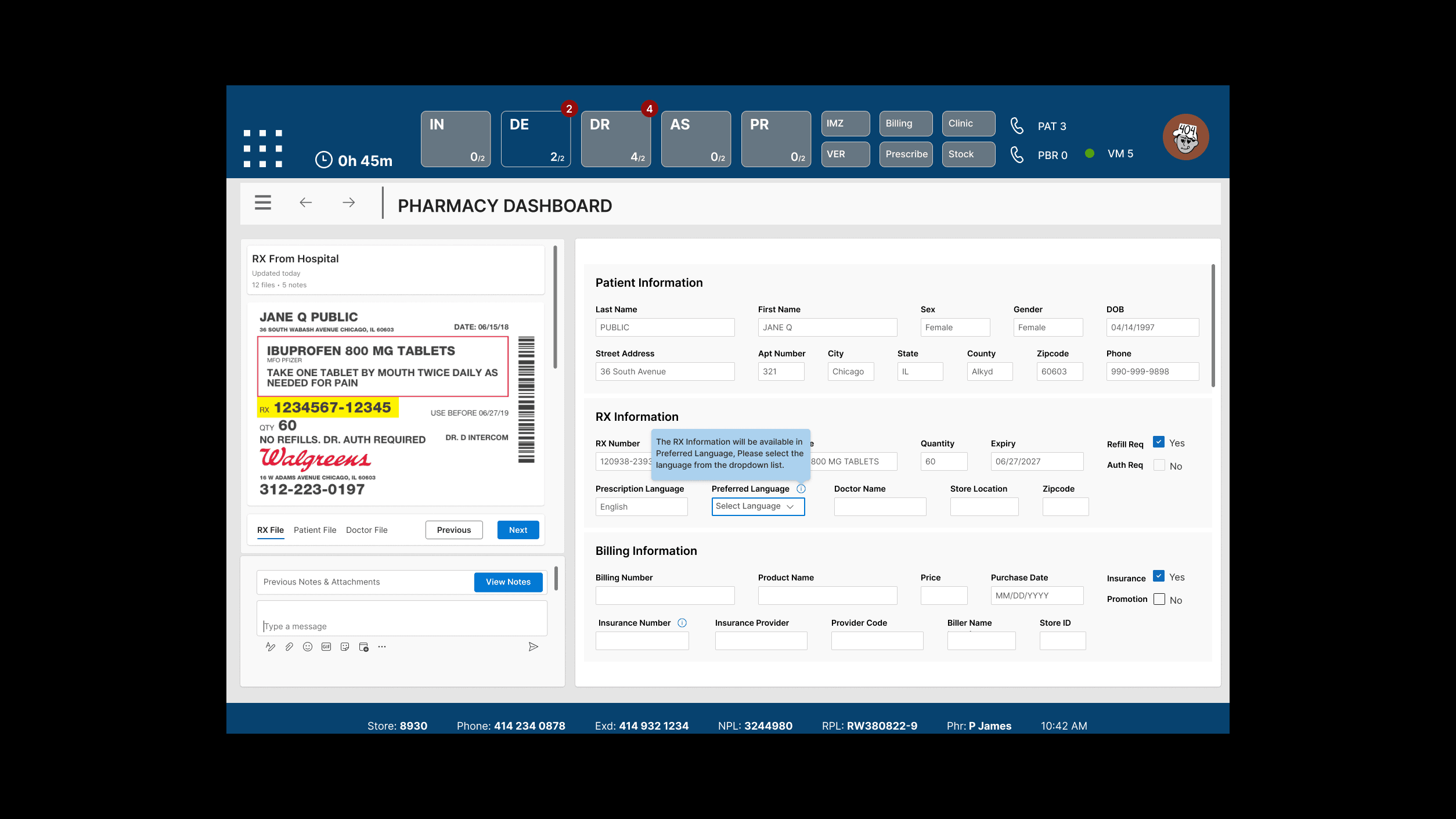This screenshot has width=1456, height=819.
Task: Click the Billing Number input field
Action: pyautogui.click(x=665, y=596)
